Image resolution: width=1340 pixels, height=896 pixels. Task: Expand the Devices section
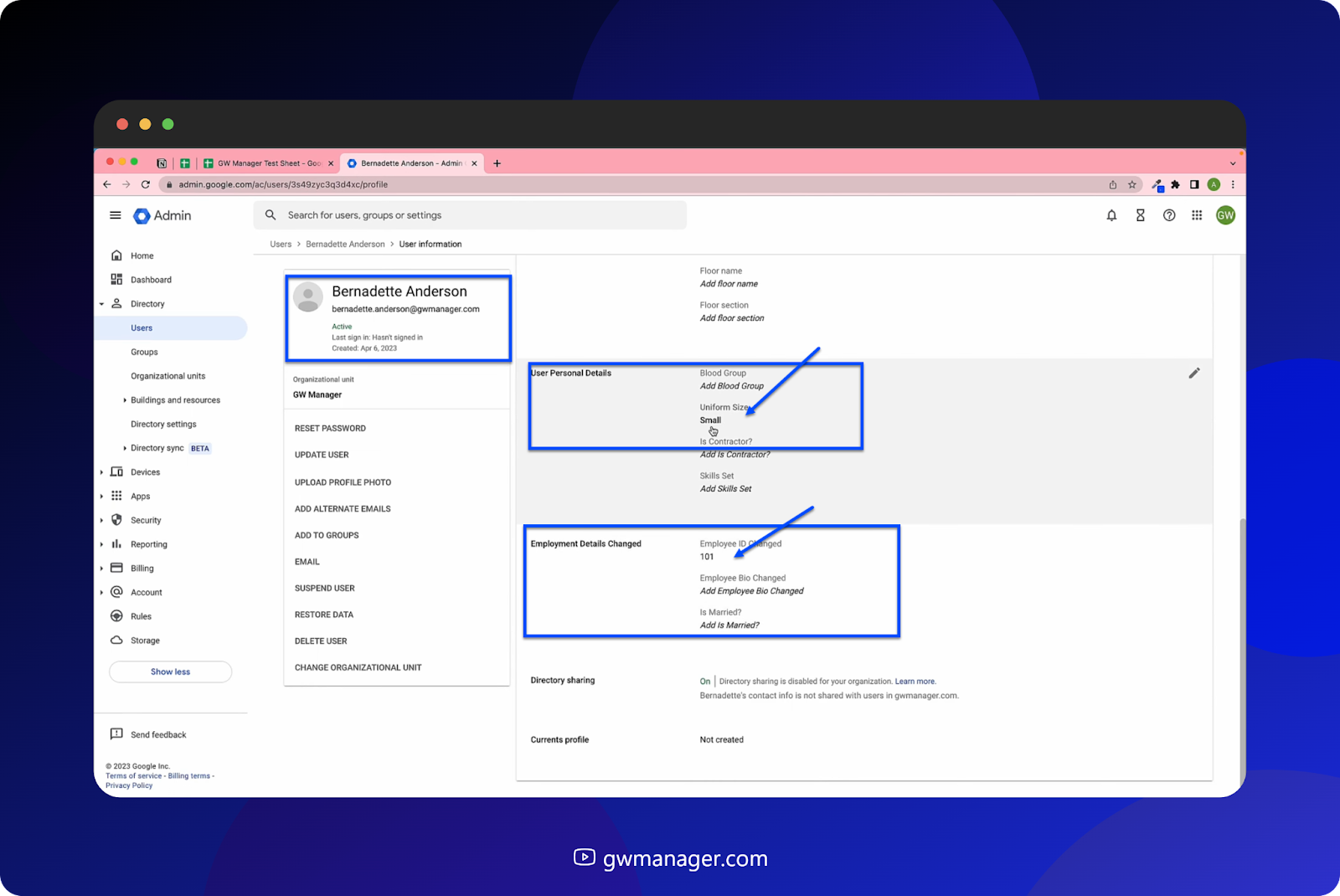point(102,472)
